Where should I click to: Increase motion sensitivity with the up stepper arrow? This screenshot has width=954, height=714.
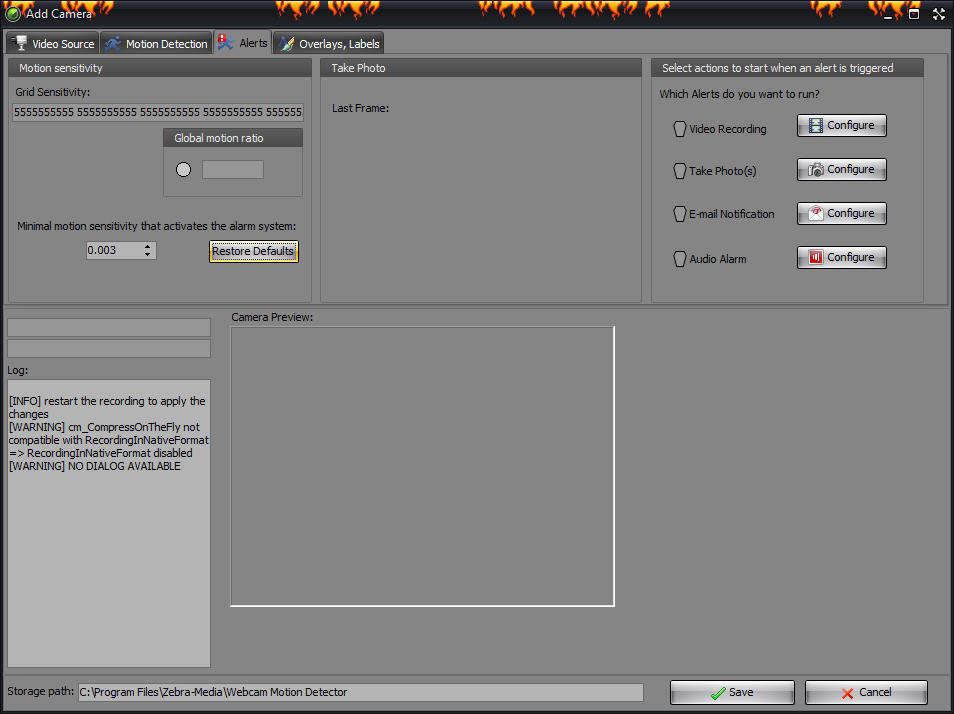pyautogui.click(x=147, y=246)
